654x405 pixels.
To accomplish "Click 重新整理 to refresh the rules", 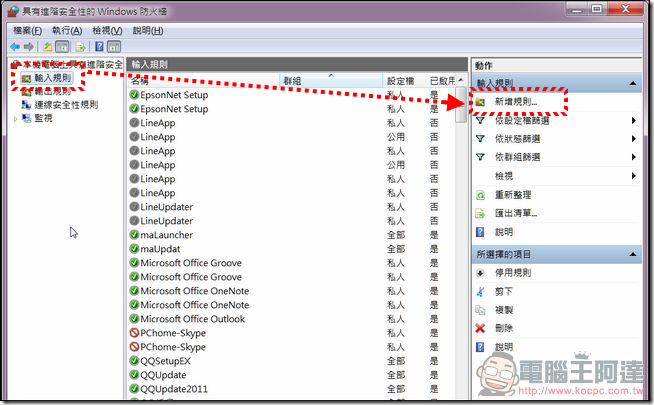I will pyautogui.click(x=513, y=195).
